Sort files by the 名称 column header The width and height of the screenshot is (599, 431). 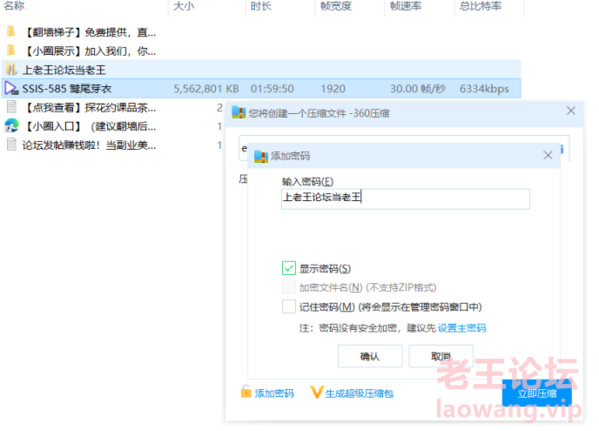14,6
